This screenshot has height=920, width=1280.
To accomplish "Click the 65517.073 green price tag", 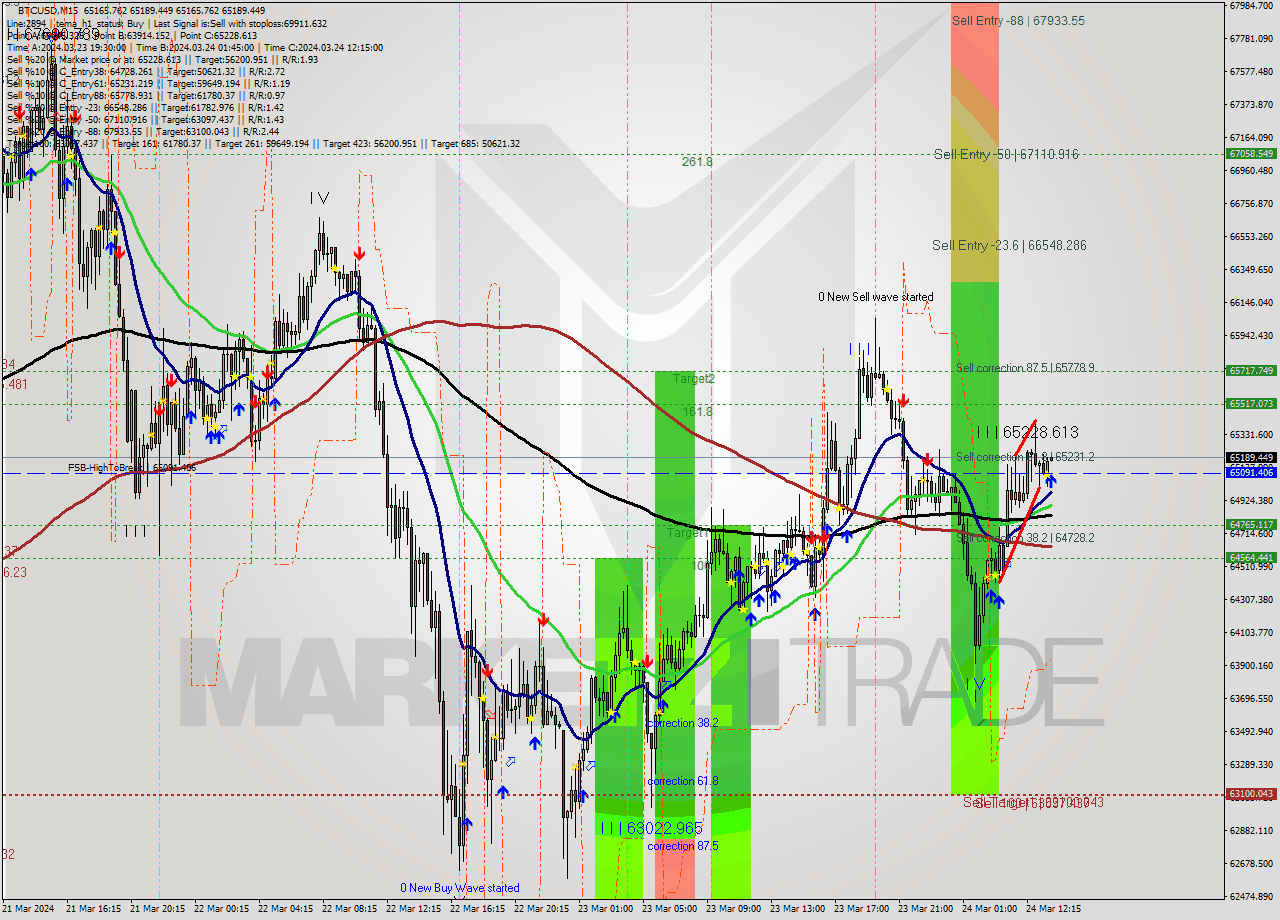I will (1250, 404).
